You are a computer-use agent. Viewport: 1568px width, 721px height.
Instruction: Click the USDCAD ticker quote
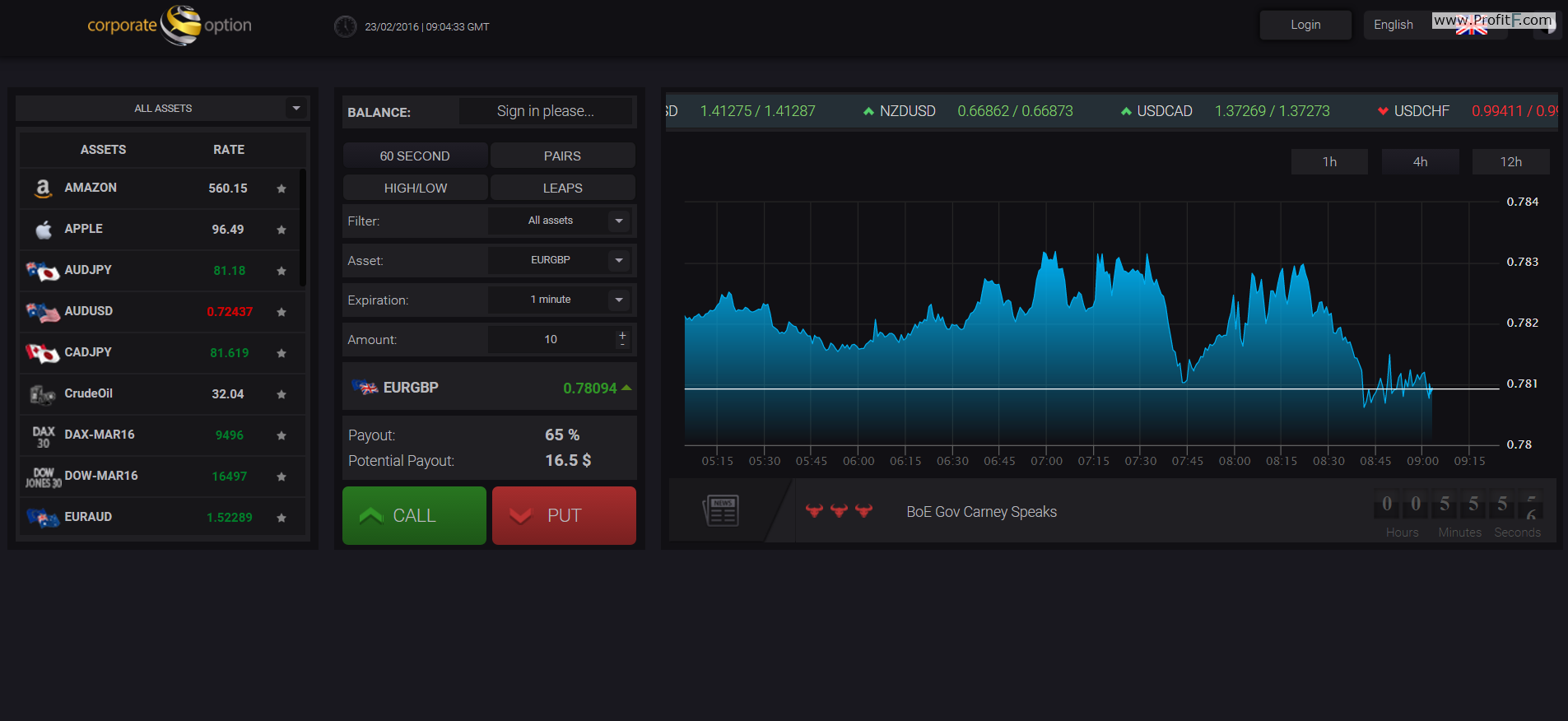[x=1272, y=111]
